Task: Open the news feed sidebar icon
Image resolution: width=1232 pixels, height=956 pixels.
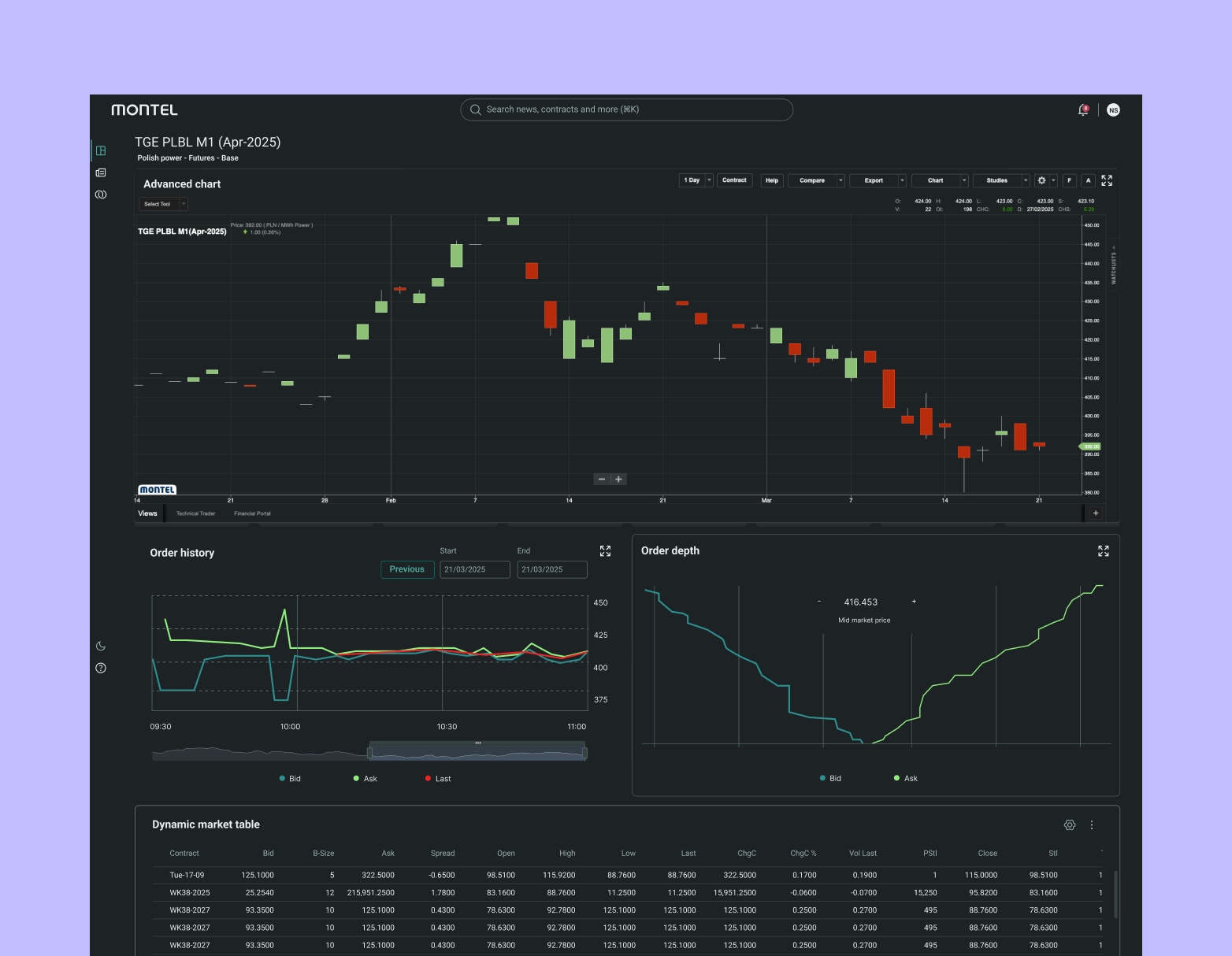Action: 101,172
